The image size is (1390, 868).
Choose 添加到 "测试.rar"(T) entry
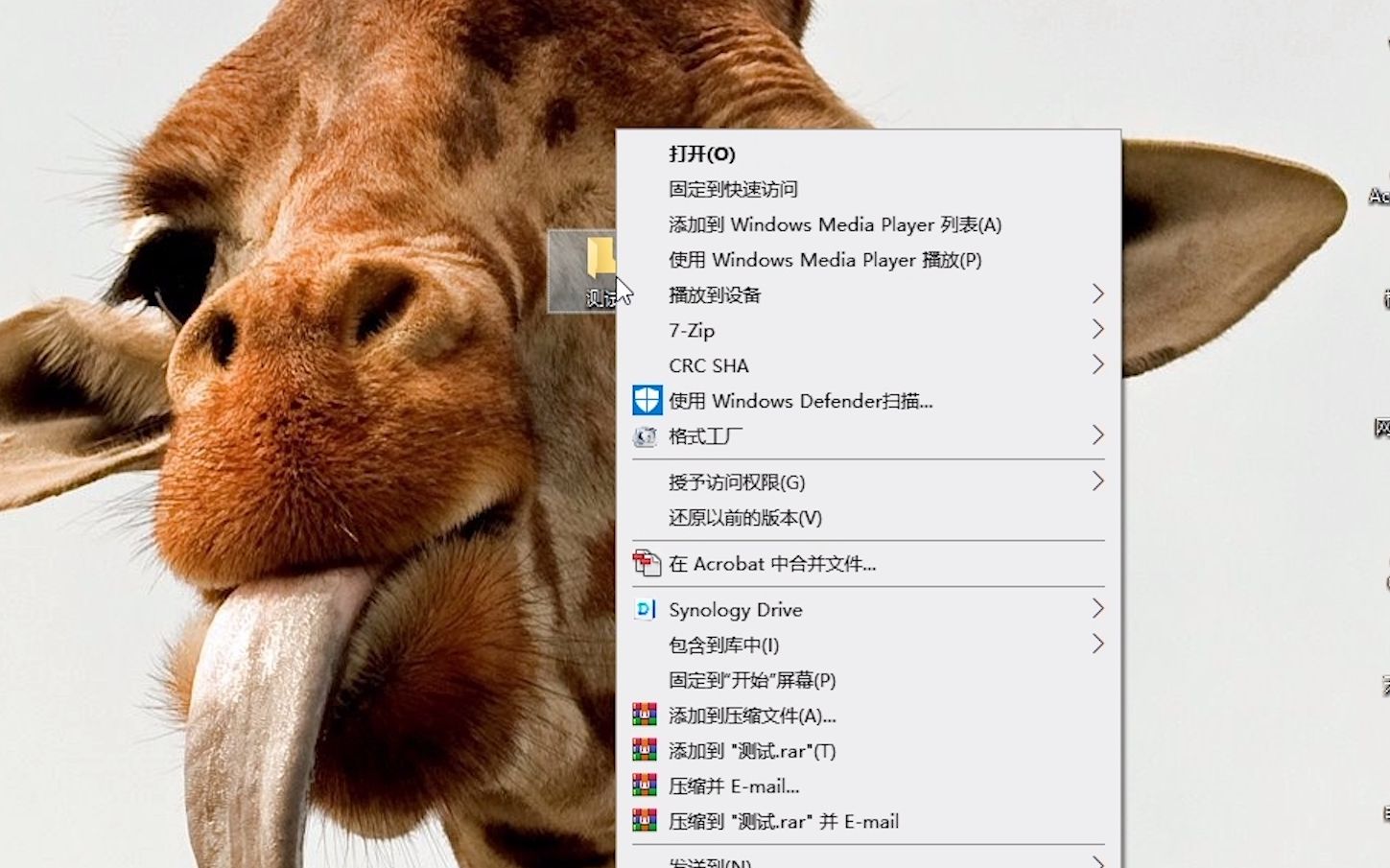point(868,751)
